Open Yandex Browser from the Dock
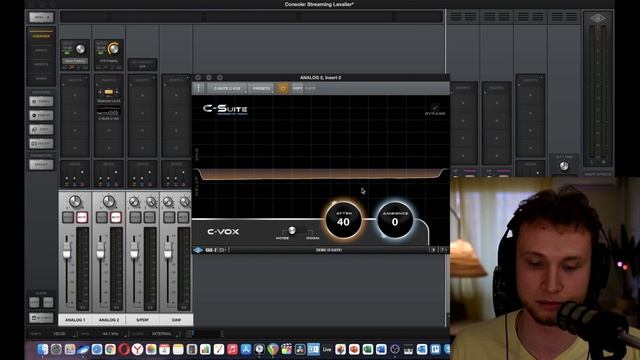Image resolution: width=640 pixels, height=360 pixels. pos(138,349)
